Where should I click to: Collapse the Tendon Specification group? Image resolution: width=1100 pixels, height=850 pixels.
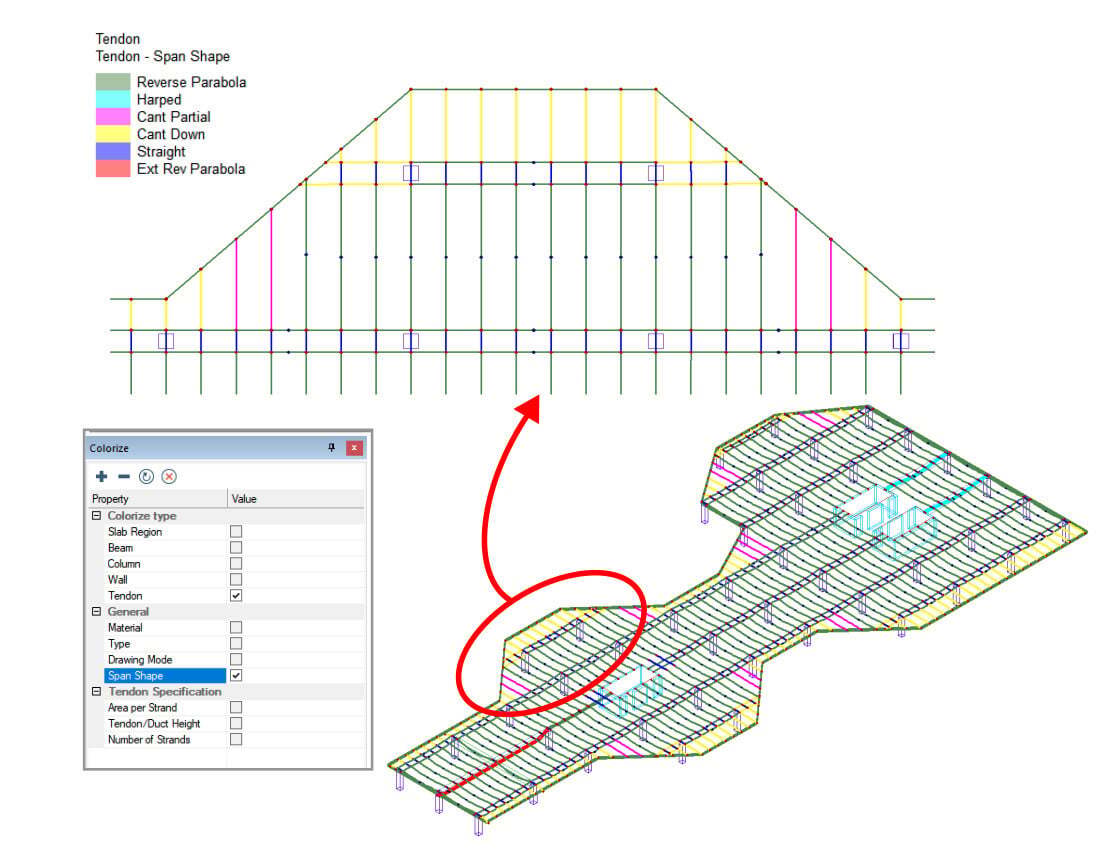[x=96, y=692]
